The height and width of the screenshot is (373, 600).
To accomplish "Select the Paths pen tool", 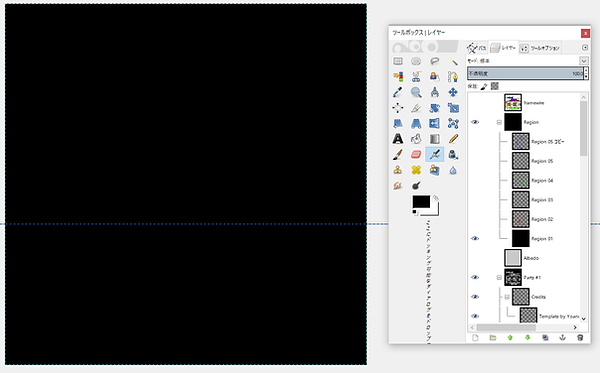I will 453,77.
